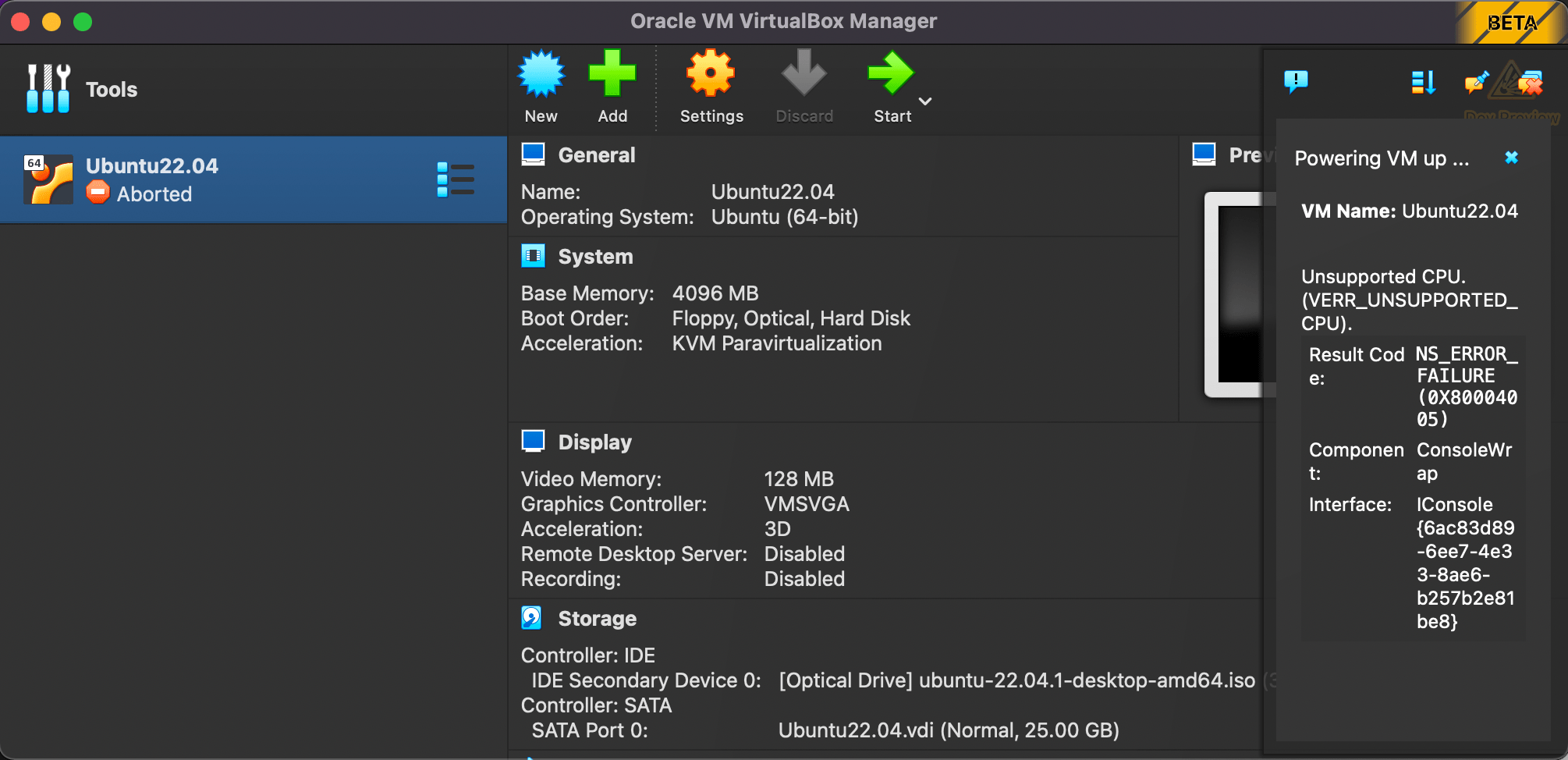1568x760 pixels.
Task: Click the Recording "Disabled" value
Action: pos(804,579)
